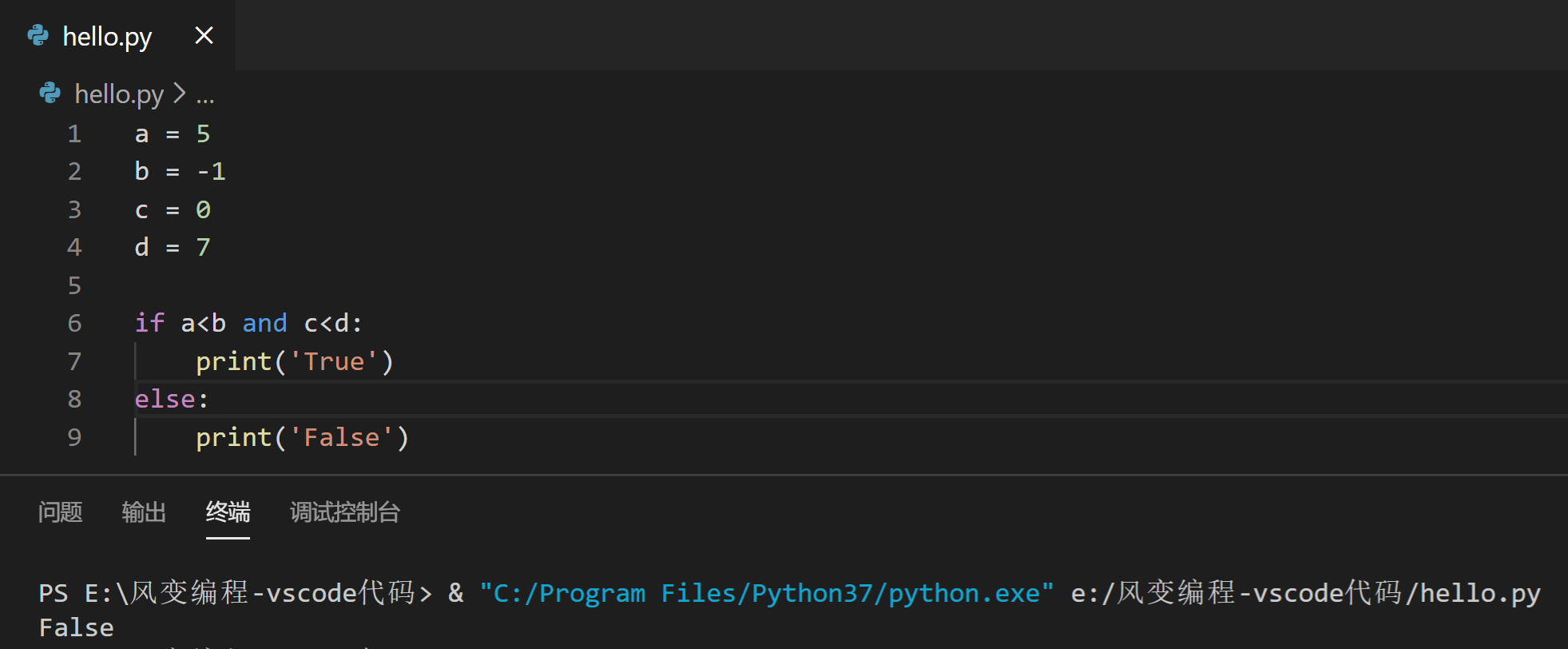Click the False output in the terminal
Screen dimensions: 1568x649
pos(77,628)
